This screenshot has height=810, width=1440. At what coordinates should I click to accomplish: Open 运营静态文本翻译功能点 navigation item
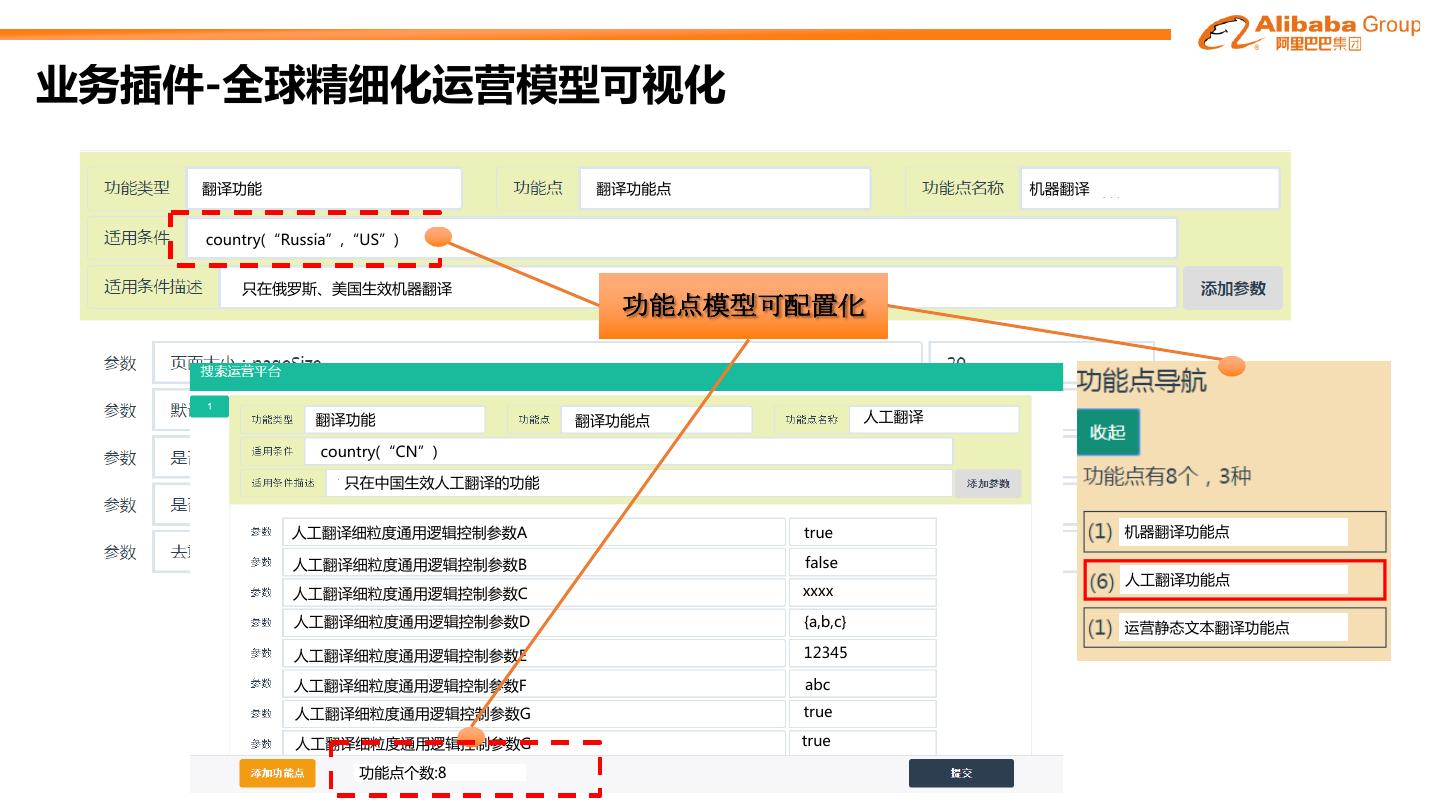tap(1234, 628)
